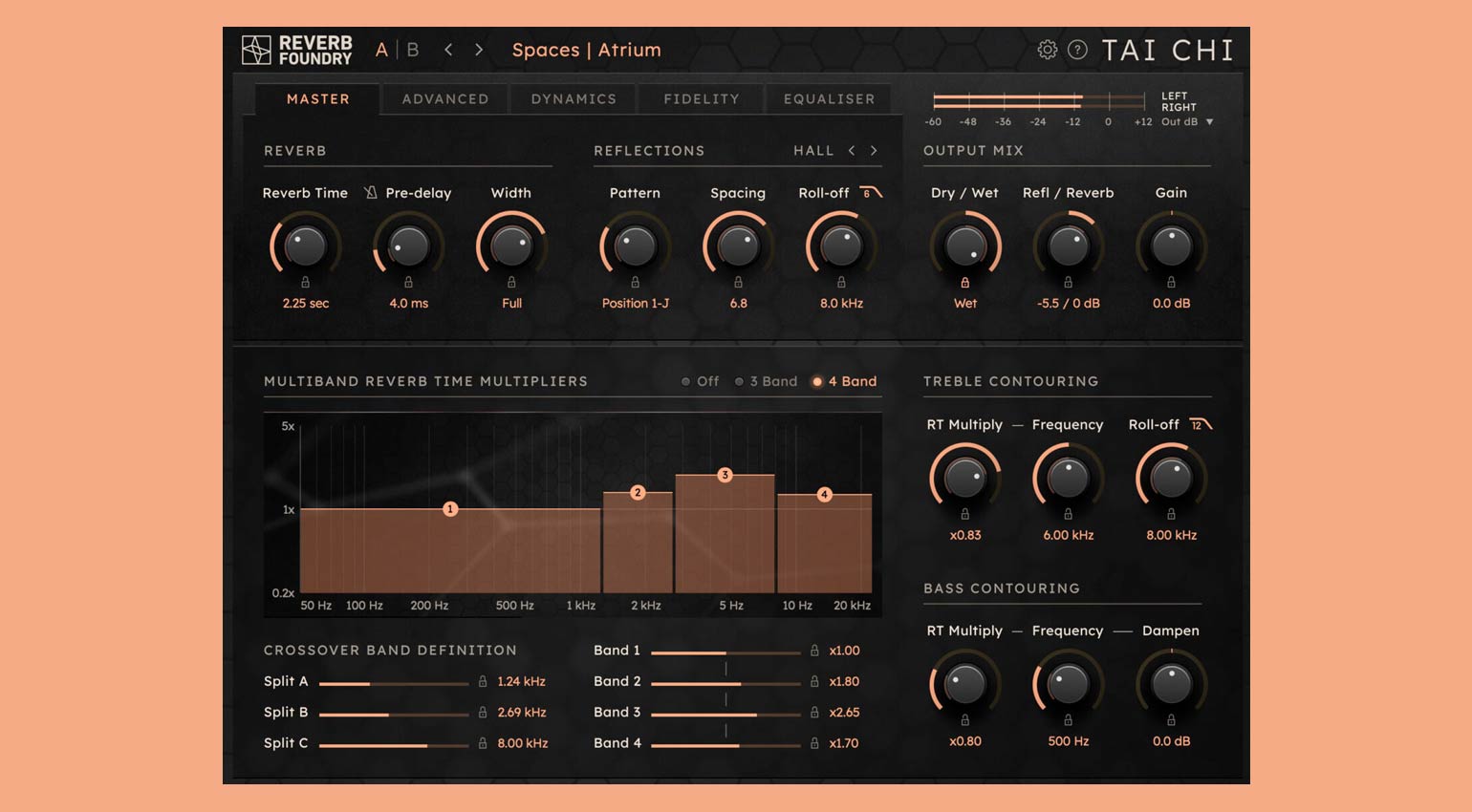Click the Split B slider
Screen dimensions: 1472x812
[x=394, y=714]
